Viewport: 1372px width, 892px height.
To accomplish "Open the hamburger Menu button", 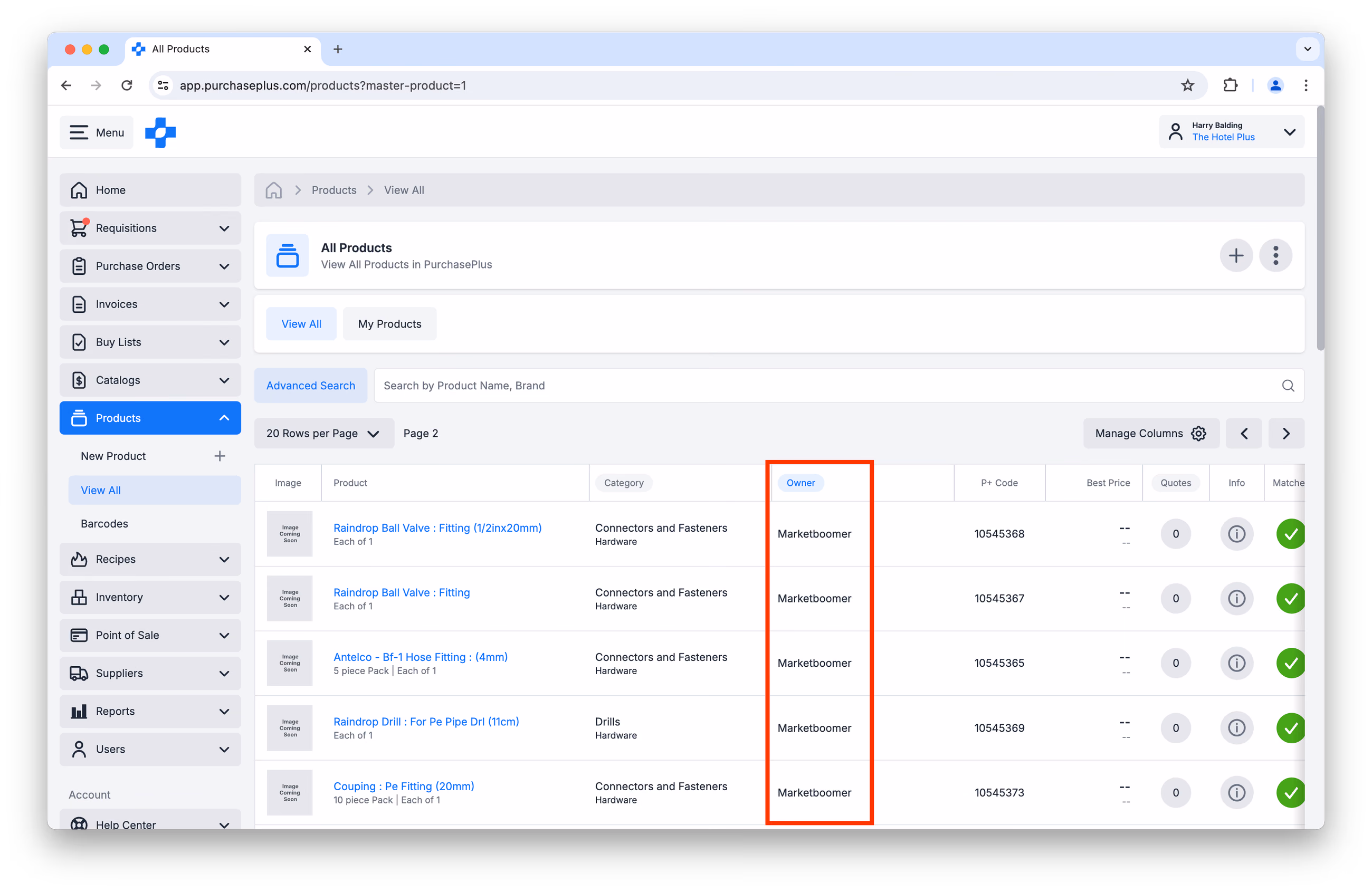I will pos(96,132).
